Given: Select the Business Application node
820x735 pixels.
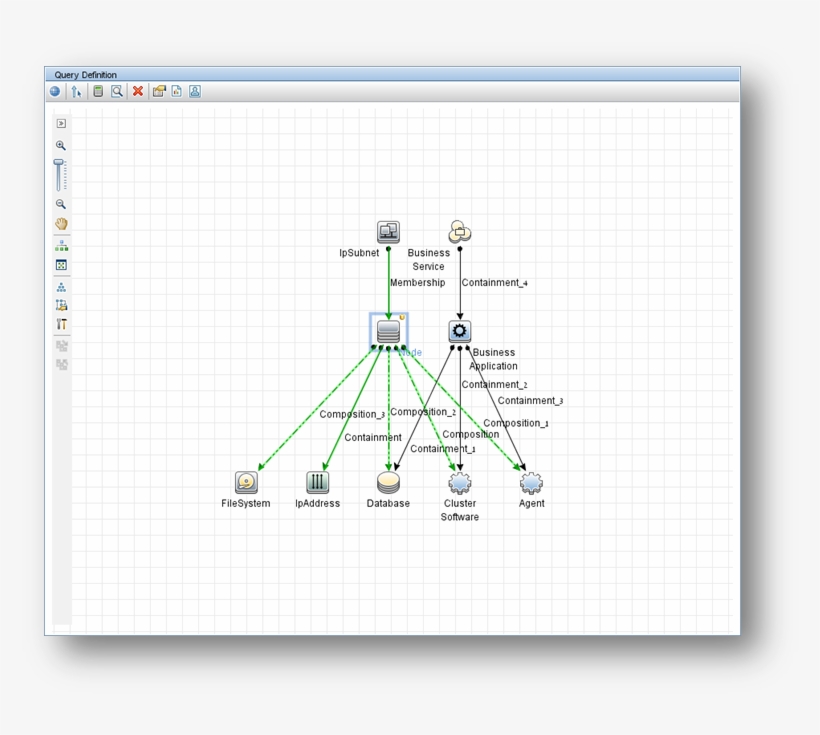Looking at the screenshot, I should 459,330.
